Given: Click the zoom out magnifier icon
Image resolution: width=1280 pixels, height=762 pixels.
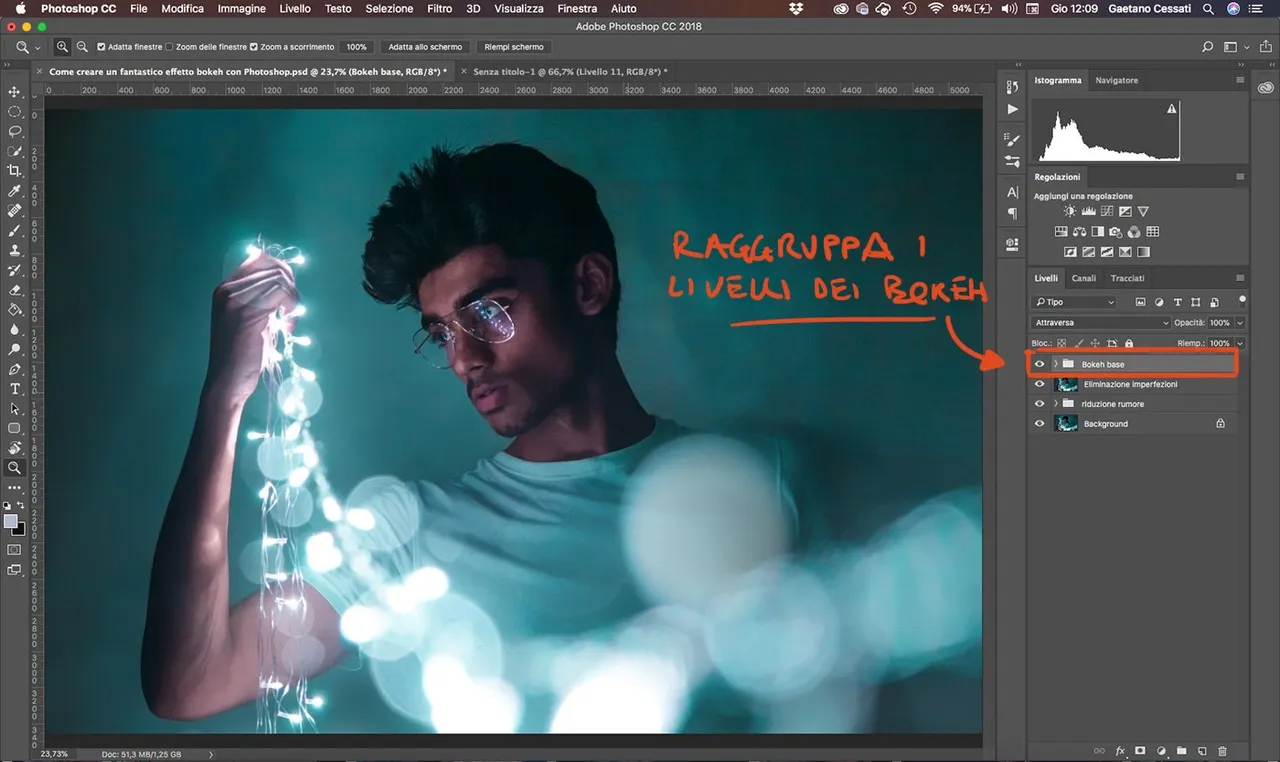Looking at the screenshot, I should [x=82, y=47].
